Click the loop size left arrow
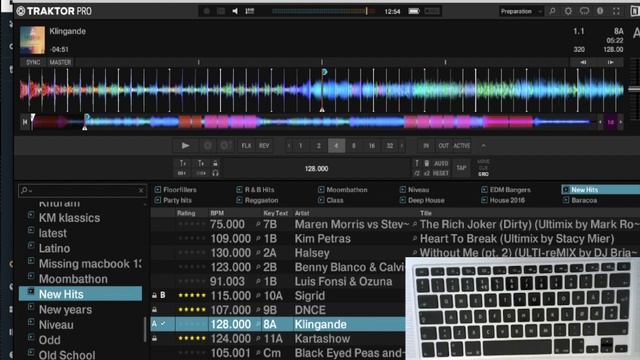Screen dimensions: 640x360 coord(289,146)
